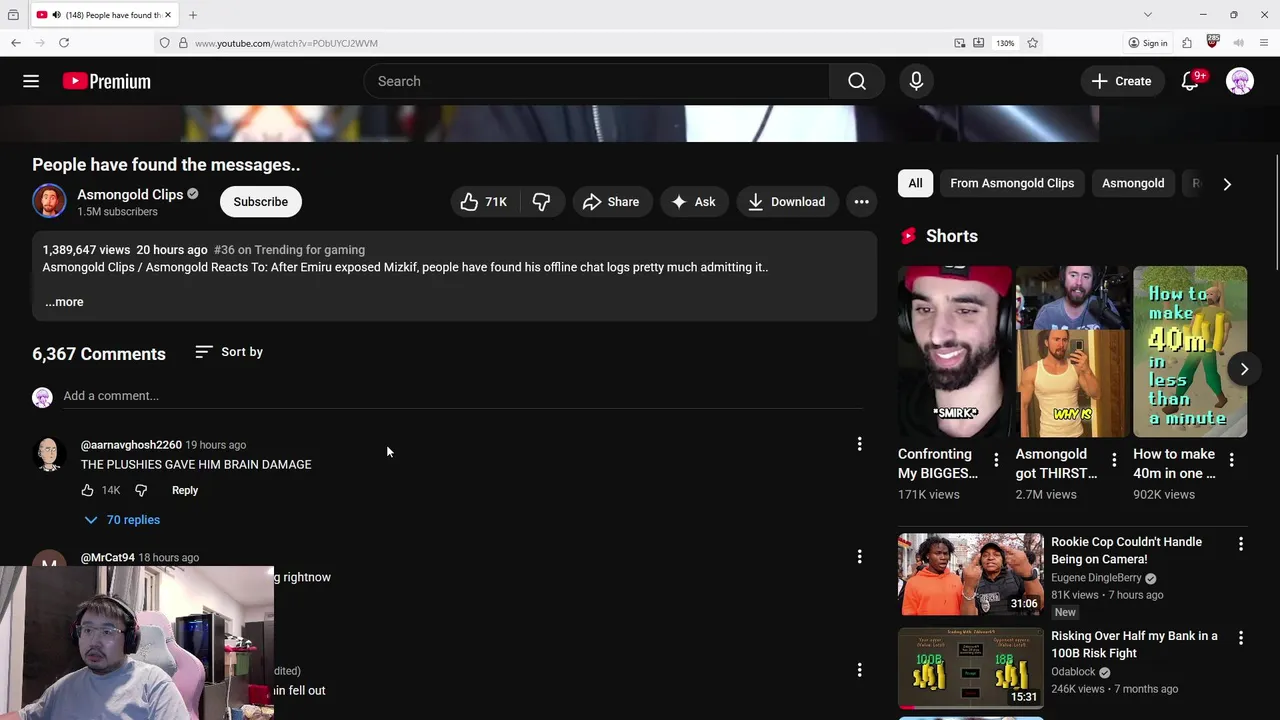
Task: Open Eugene DingleBerry channel link
Action: pyautogui.click(x=1096, y=578)
